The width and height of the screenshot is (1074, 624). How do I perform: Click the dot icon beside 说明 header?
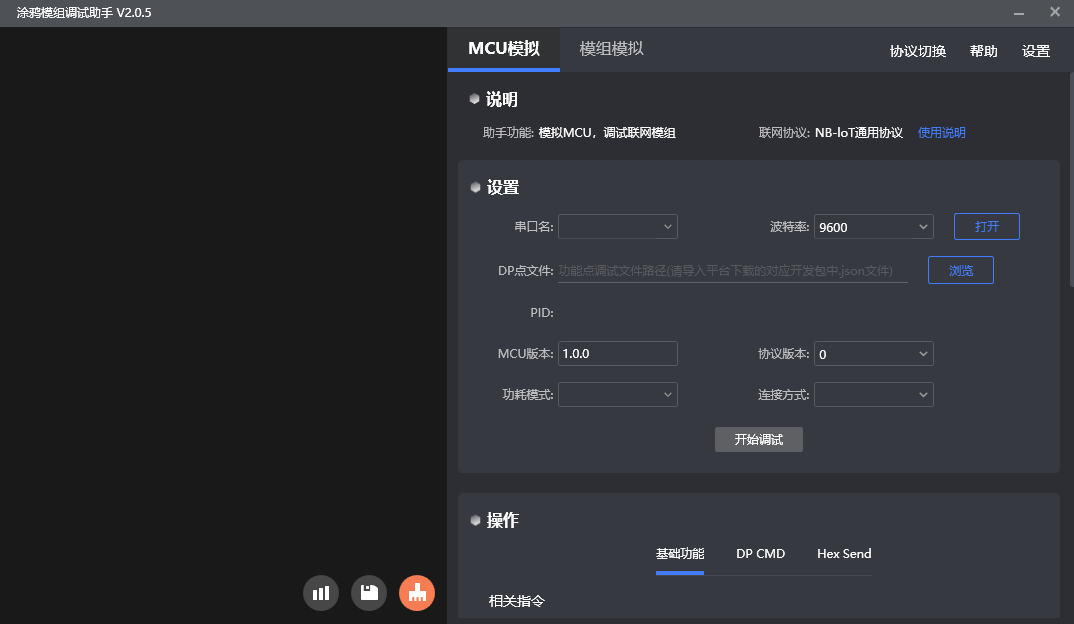(474, 97)
